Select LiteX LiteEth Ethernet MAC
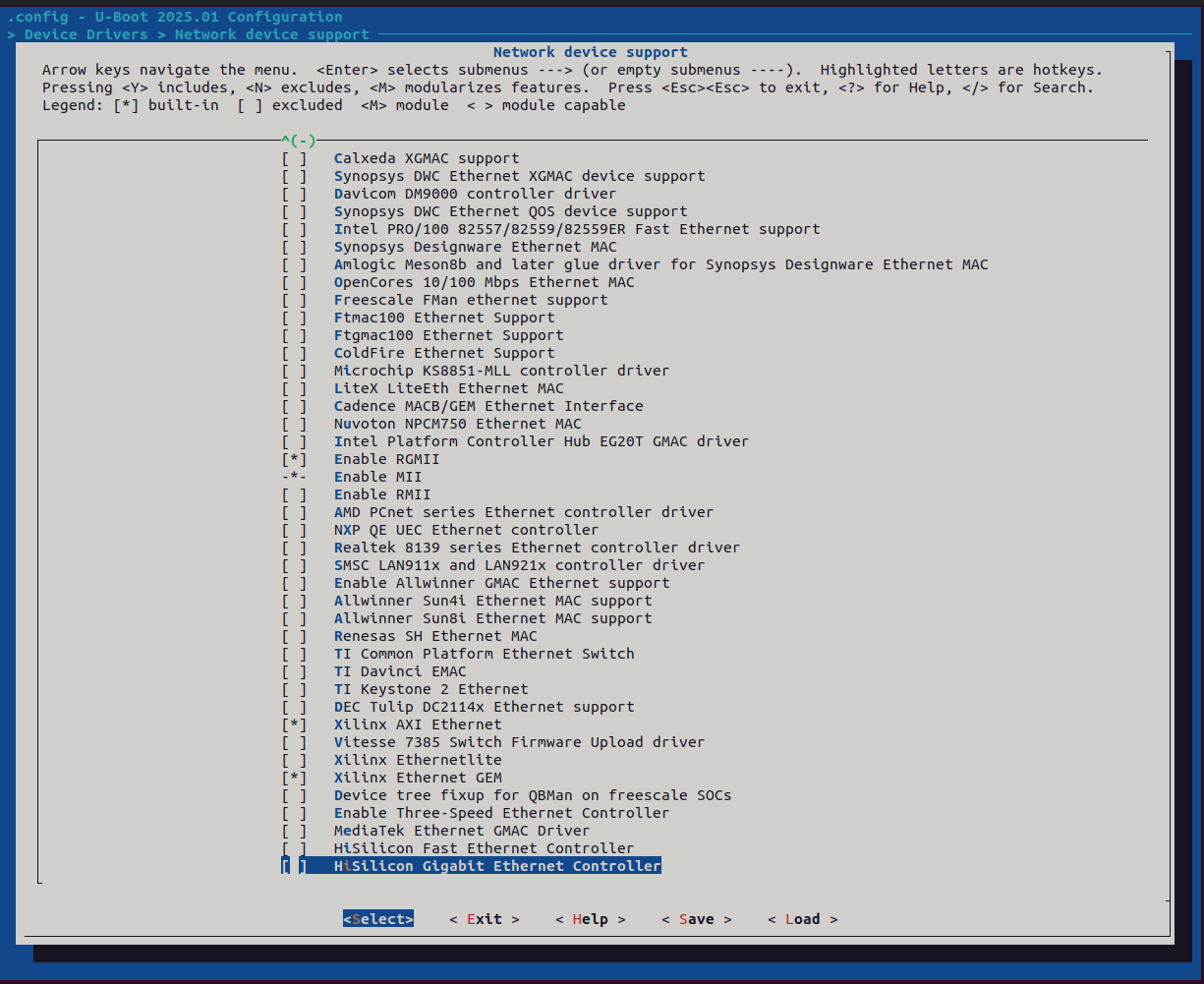This screenshot has height=984, width=1204. pyautogui.click(x=449, y=388)
